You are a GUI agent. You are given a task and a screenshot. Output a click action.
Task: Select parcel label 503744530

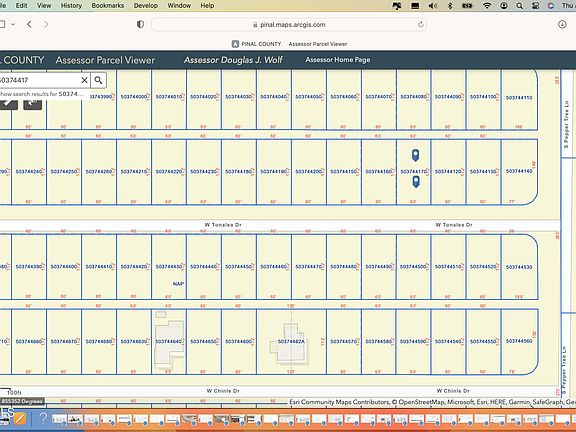(519, 267)
